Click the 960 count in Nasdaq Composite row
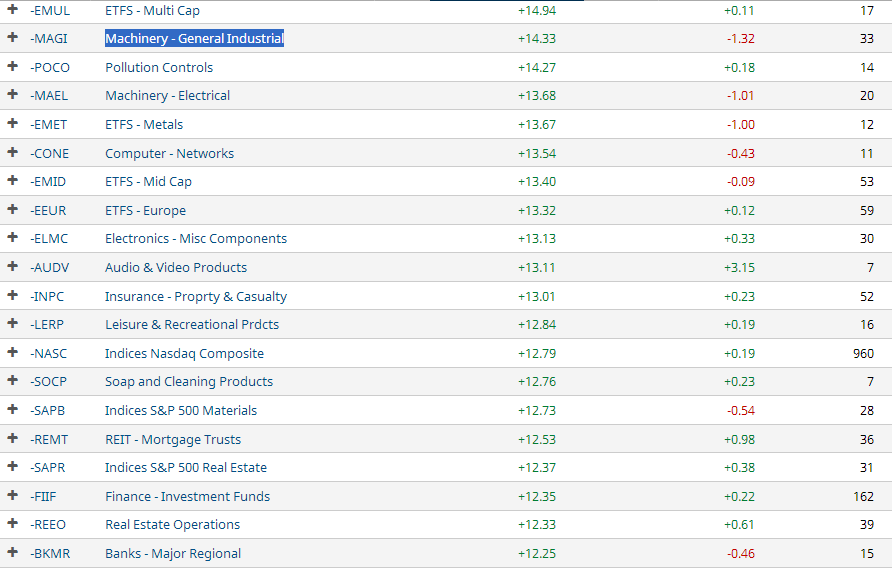 click(863, 354)
